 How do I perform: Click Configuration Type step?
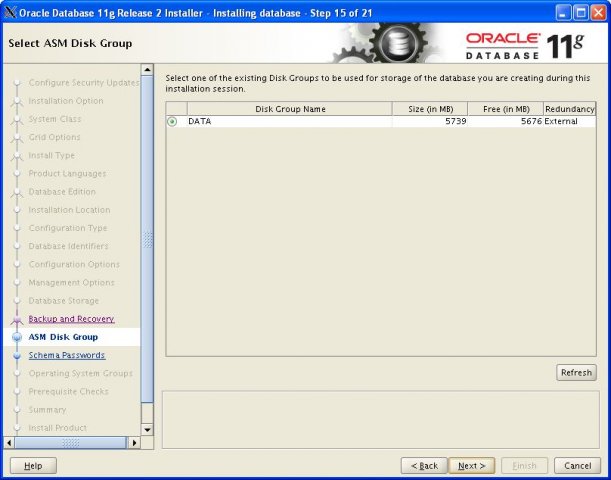[68, 228]
